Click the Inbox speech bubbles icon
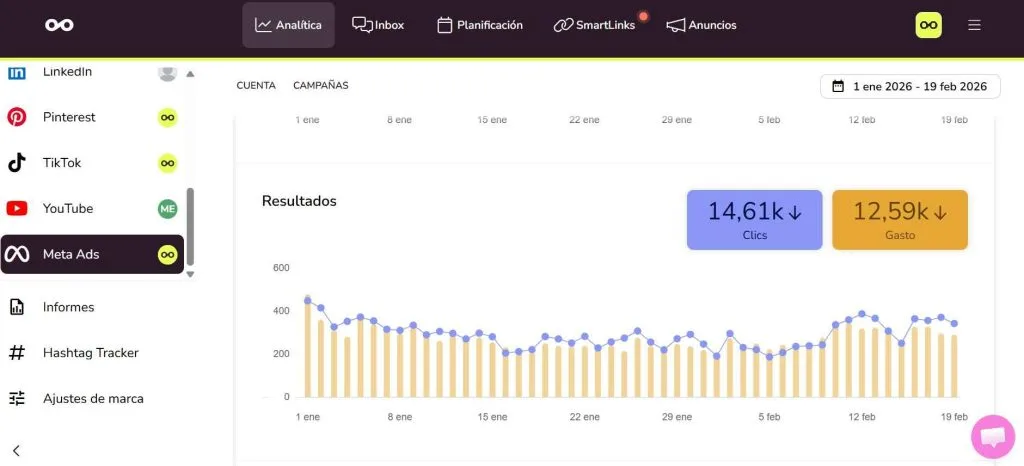 (x=362, y=25)
